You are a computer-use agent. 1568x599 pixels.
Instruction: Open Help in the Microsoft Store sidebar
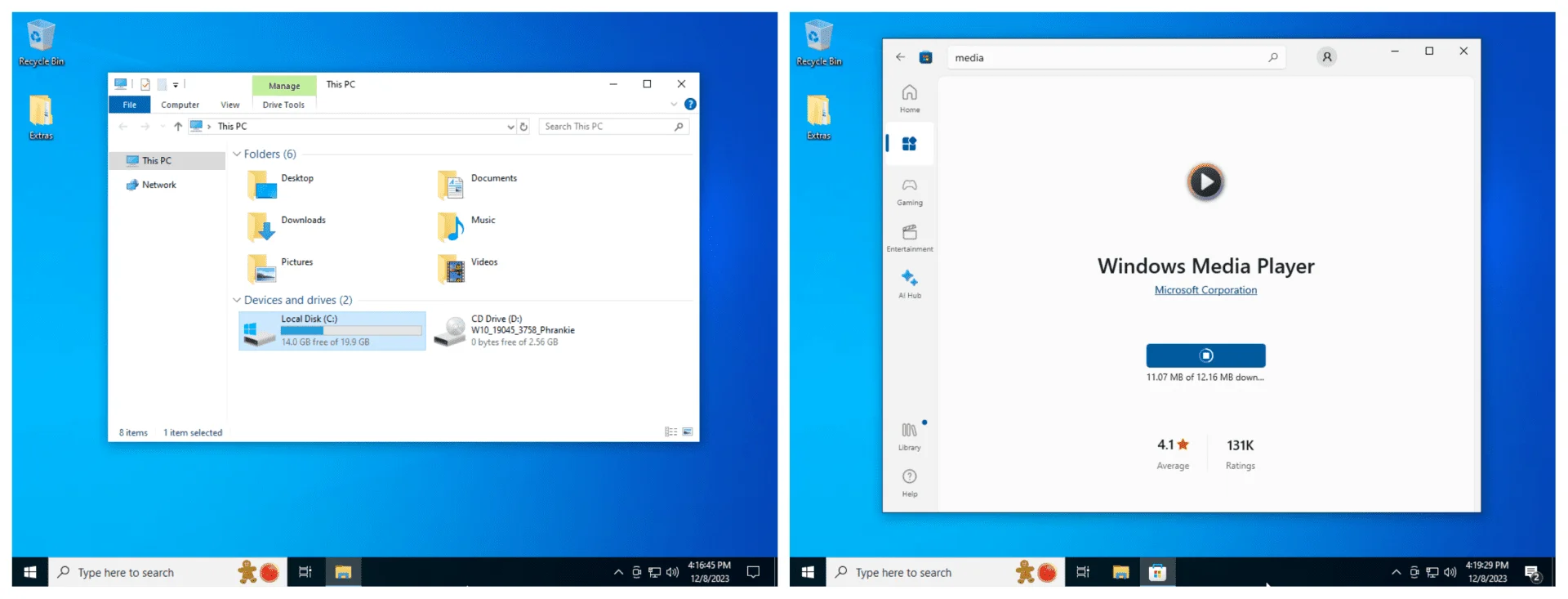(909, 483)
